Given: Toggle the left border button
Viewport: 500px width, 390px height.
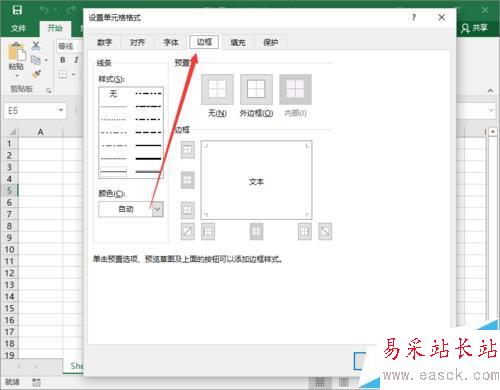Looking at the screenshot, I should pyautogui.click(x=208, y=231).
